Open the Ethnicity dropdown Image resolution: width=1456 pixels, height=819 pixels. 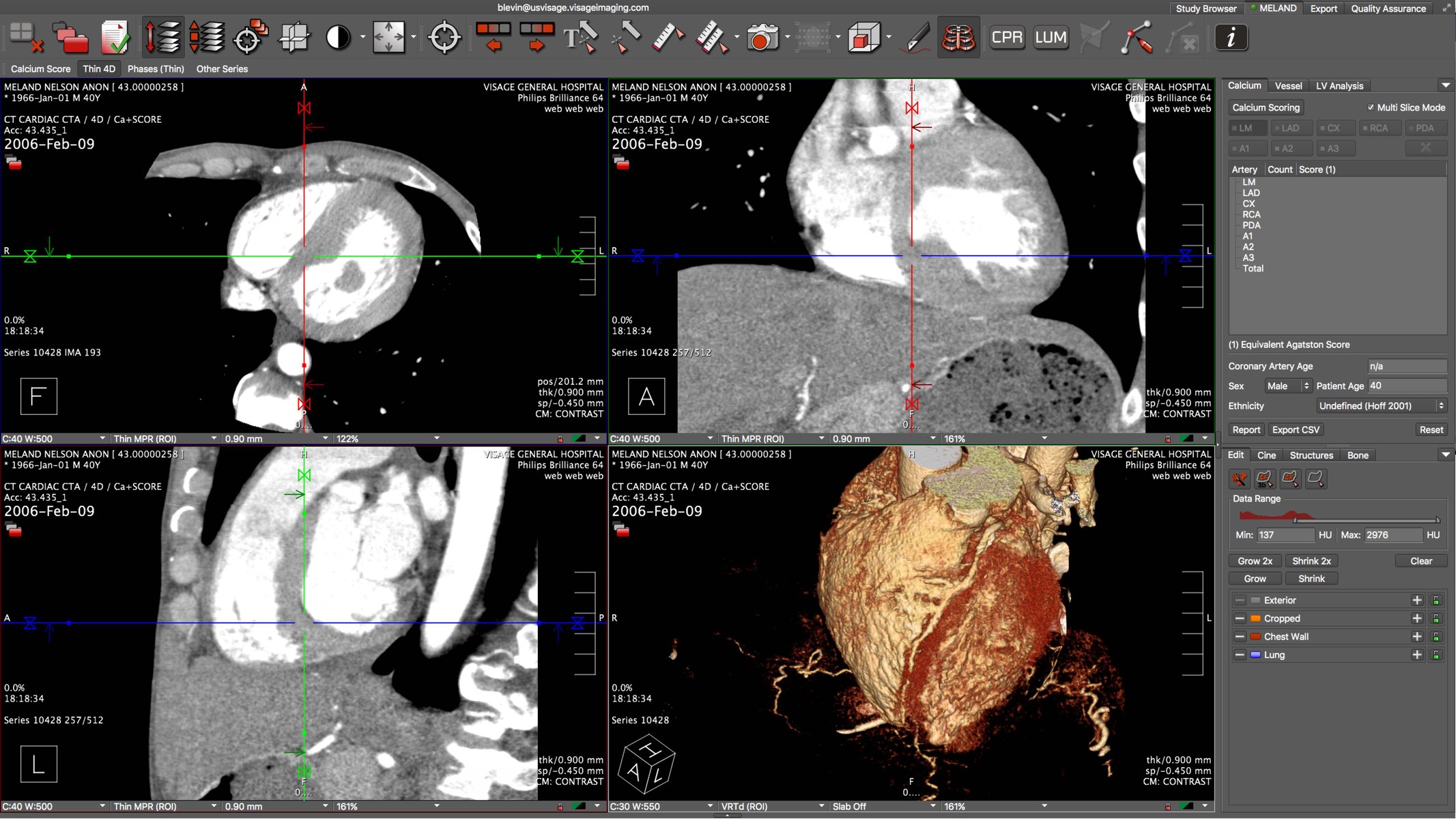[x=1382, y=406]
